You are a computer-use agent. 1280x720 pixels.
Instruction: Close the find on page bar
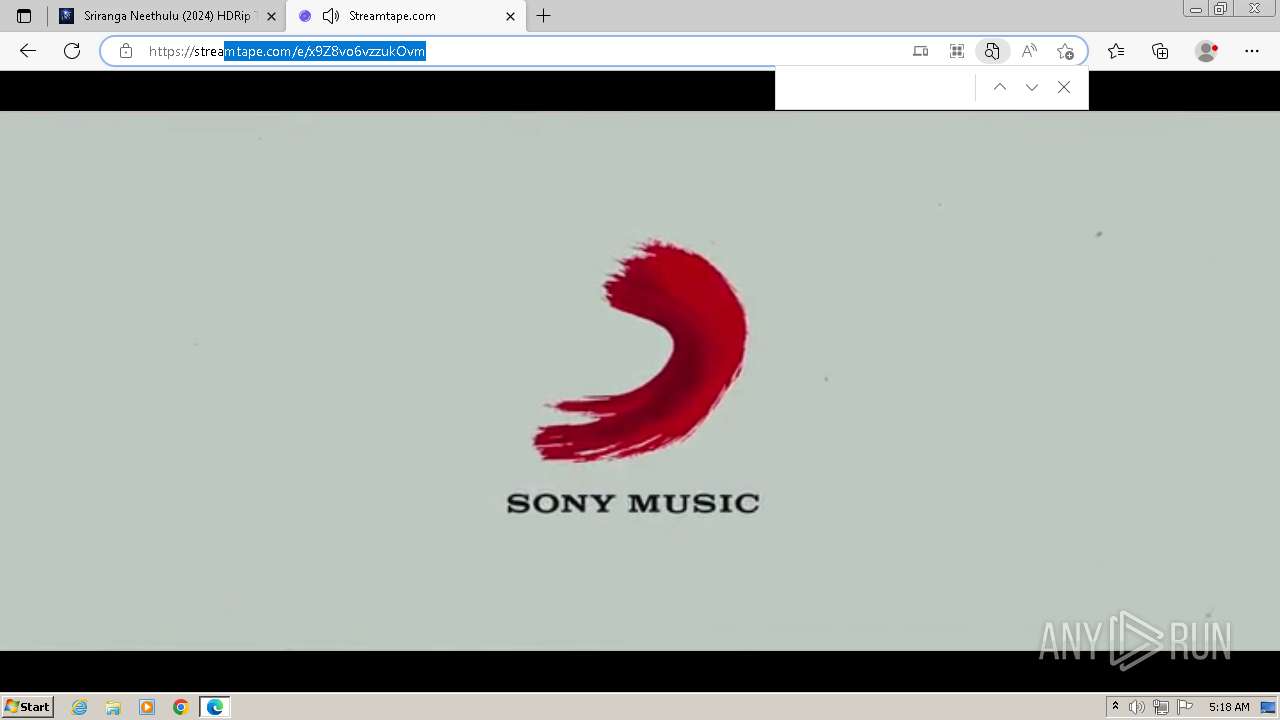[1064, 88]
